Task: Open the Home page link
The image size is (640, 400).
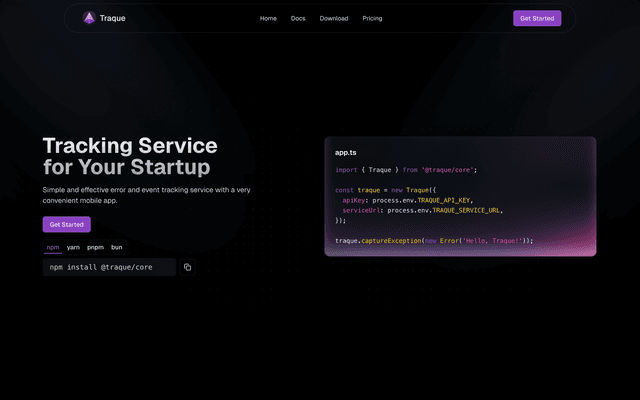Action: tap(268, 18)
